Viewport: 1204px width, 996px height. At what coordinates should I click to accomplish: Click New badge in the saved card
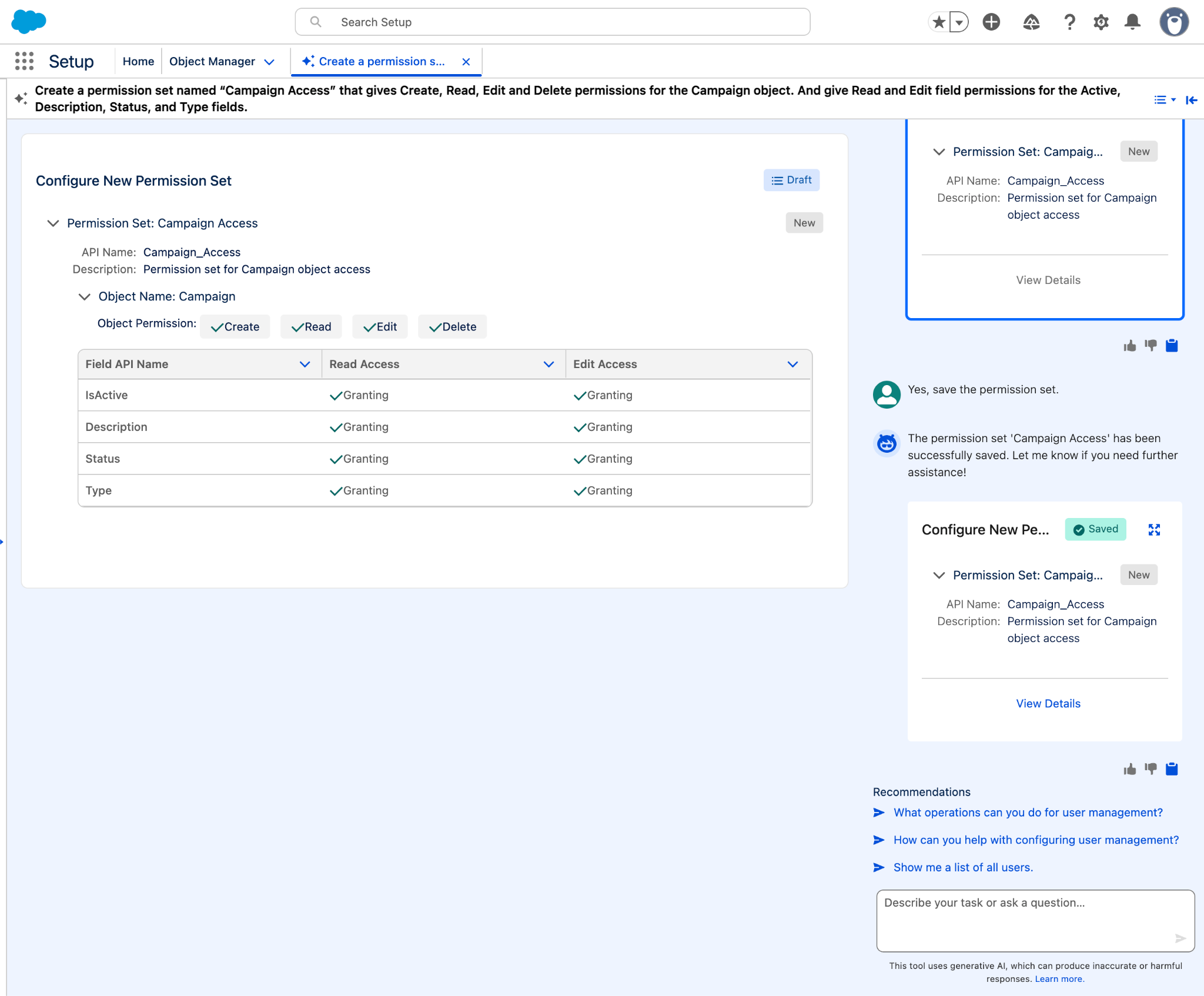click(x=1139, y=575)
